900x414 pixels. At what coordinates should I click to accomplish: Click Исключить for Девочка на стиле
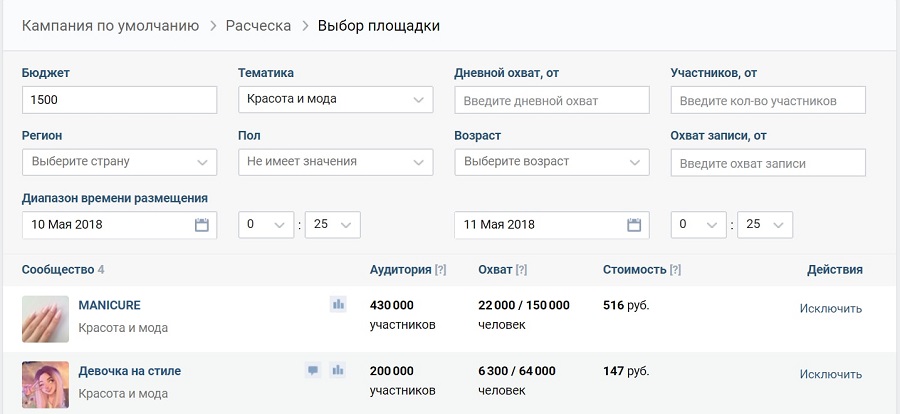pos(830,374)
